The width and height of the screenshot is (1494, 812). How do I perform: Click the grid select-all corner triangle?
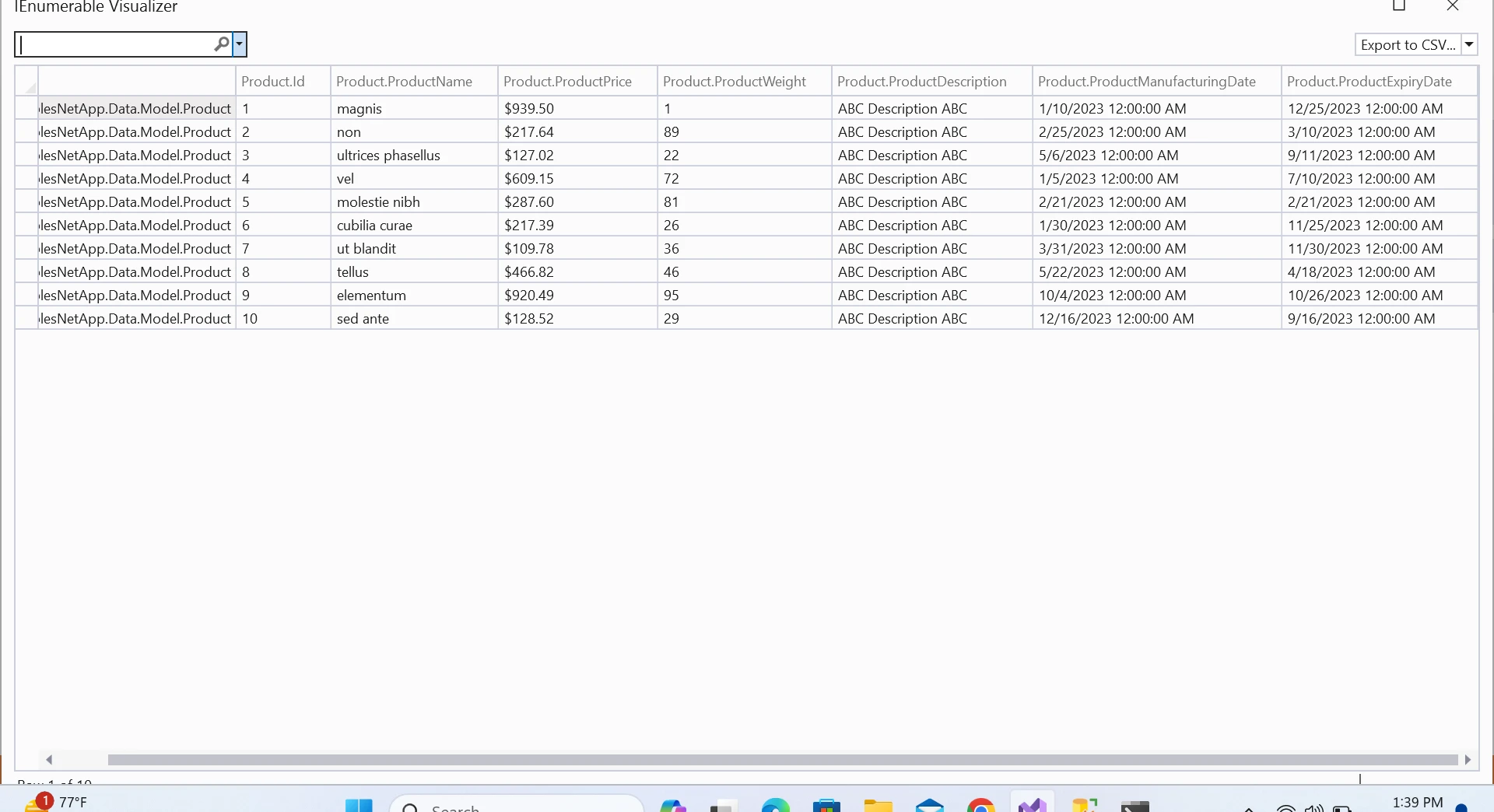coord(27,81)
